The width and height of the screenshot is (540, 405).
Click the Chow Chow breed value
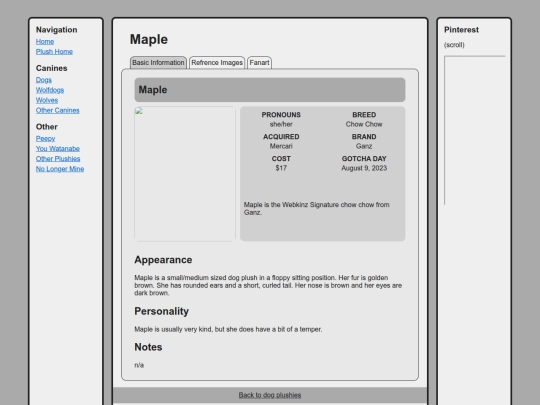coord(364,124)
